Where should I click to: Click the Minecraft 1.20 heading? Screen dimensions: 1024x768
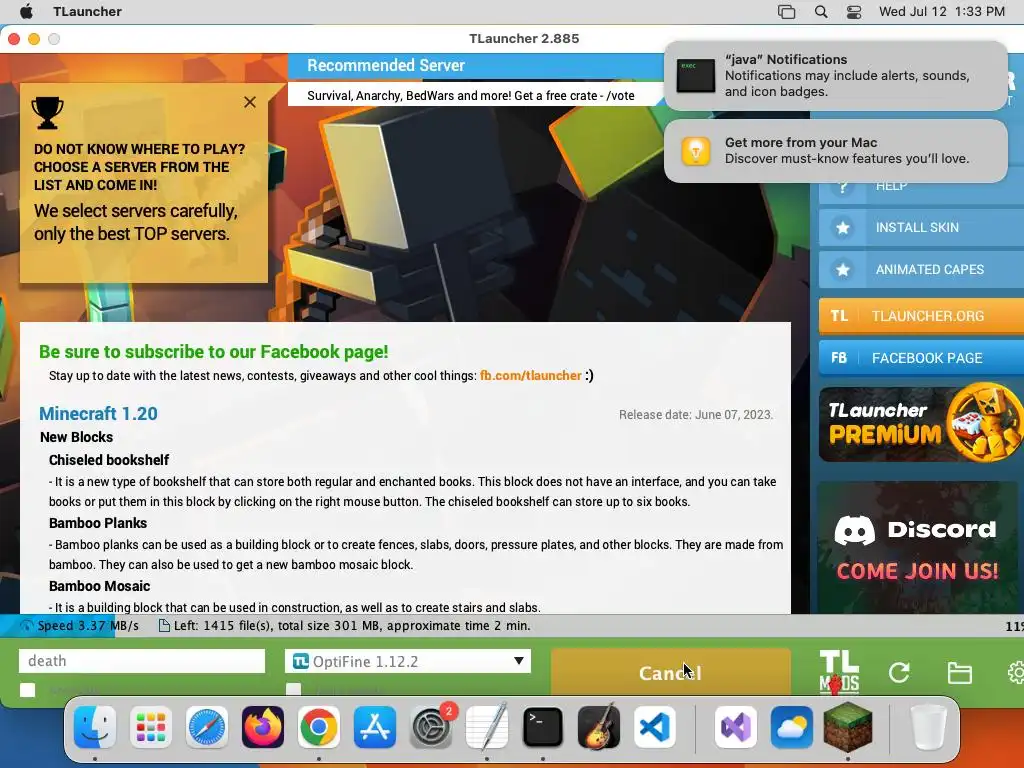pyautogui.click(x=98, y=413)
